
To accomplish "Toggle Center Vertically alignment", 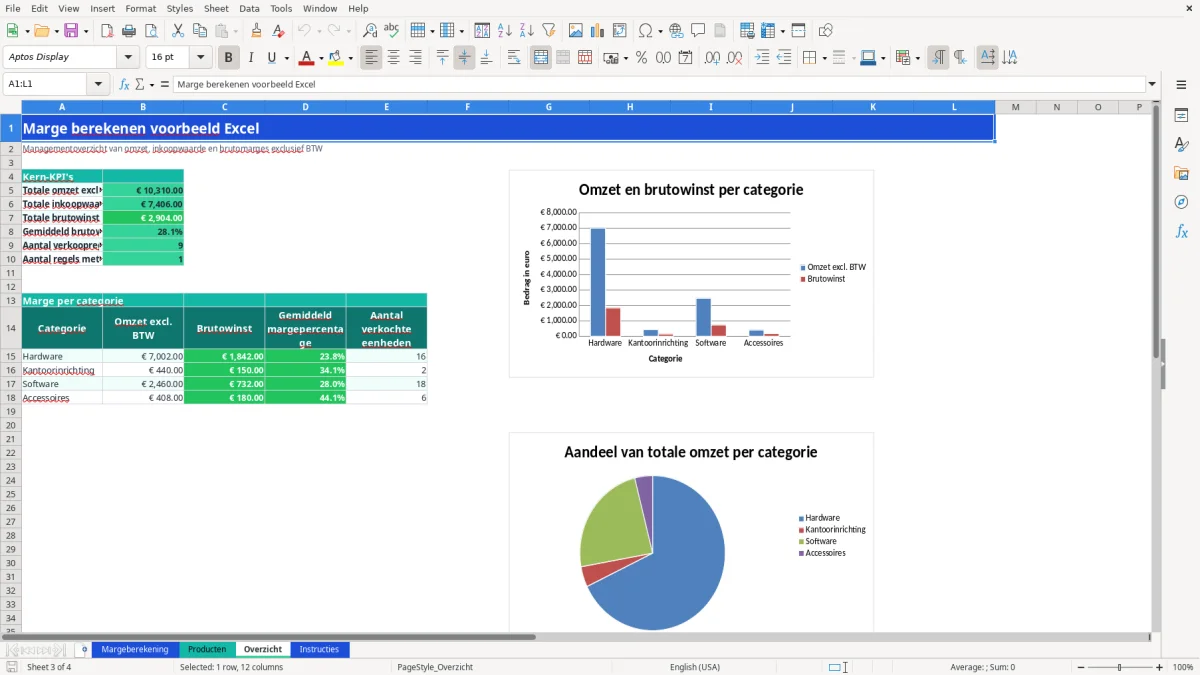I will (x=464, y=58).
